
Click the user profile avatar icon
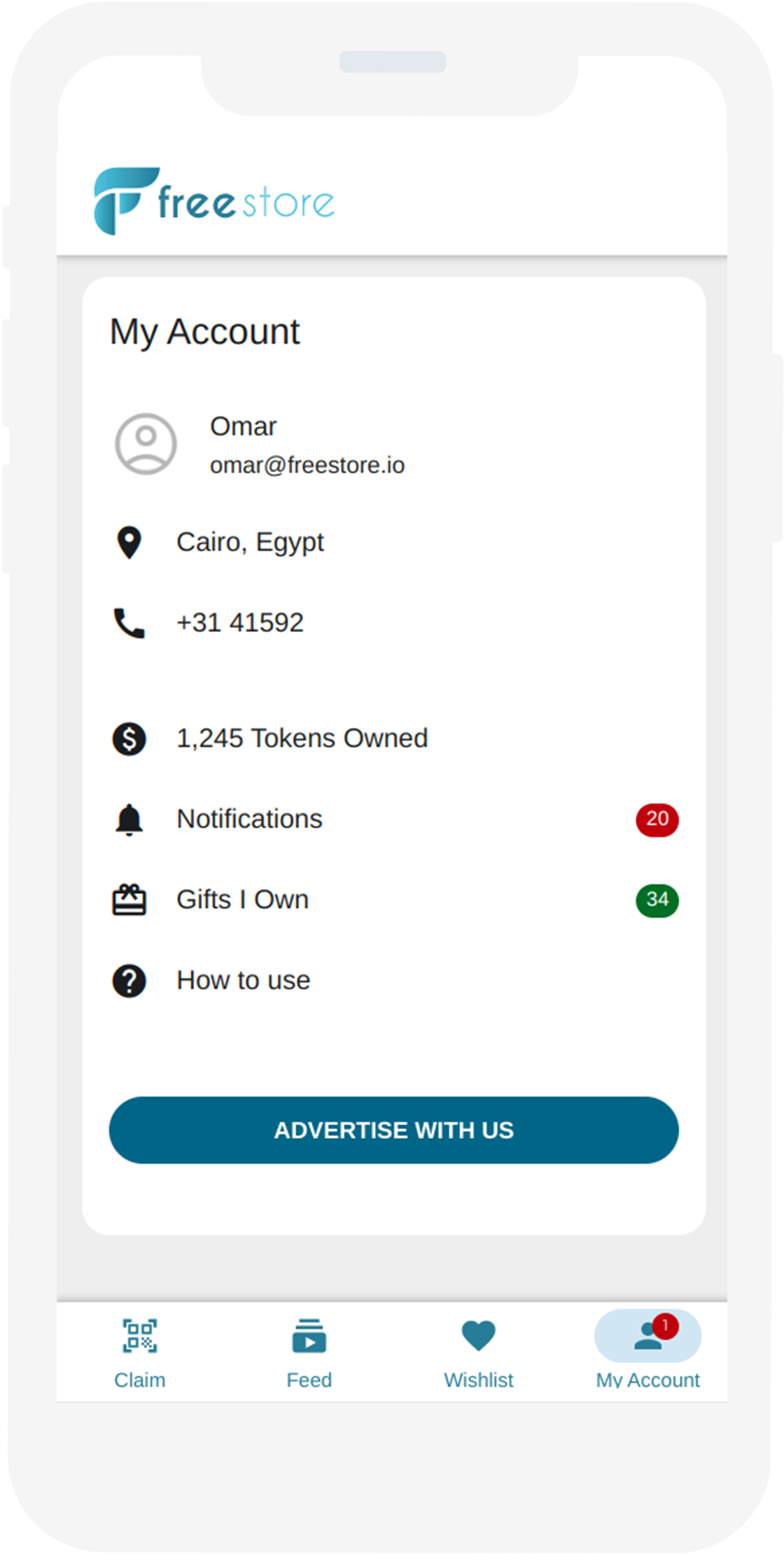[146, 444]
